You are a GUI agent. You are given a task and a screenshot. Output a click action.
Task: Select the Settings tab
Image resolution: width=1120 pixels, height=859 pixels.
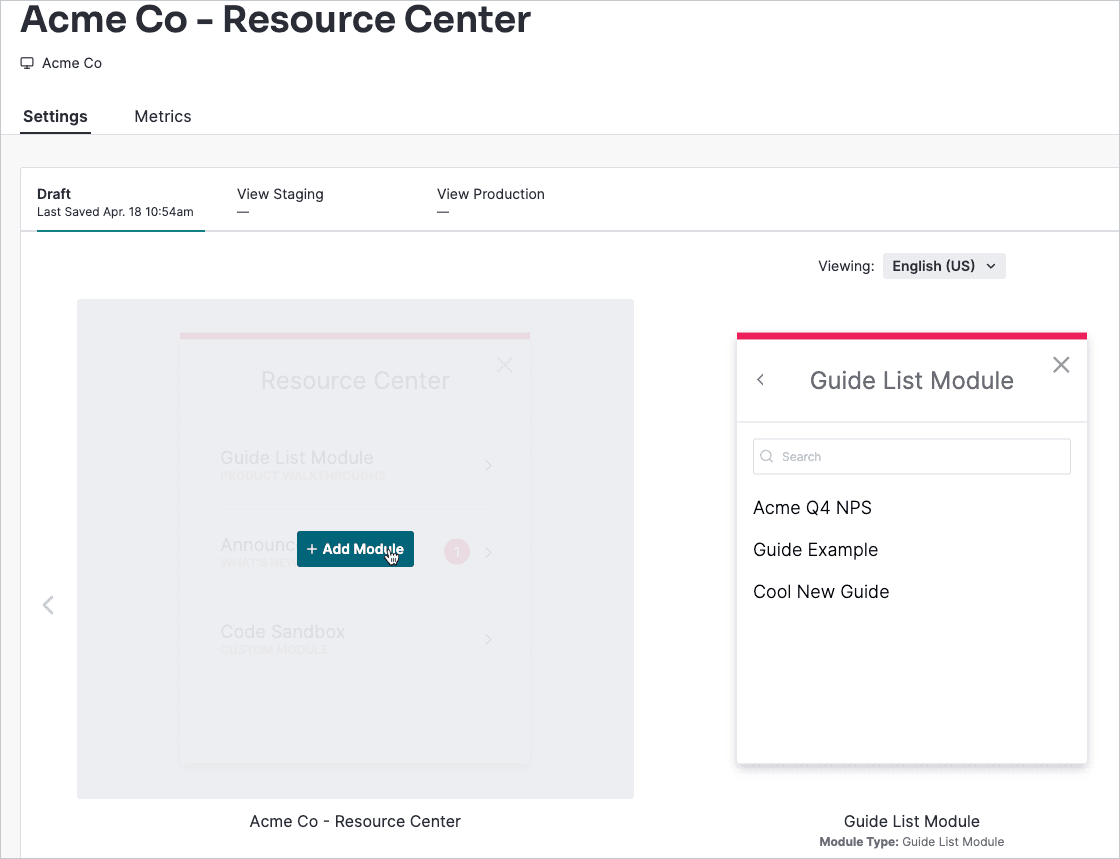pos(55,116)
